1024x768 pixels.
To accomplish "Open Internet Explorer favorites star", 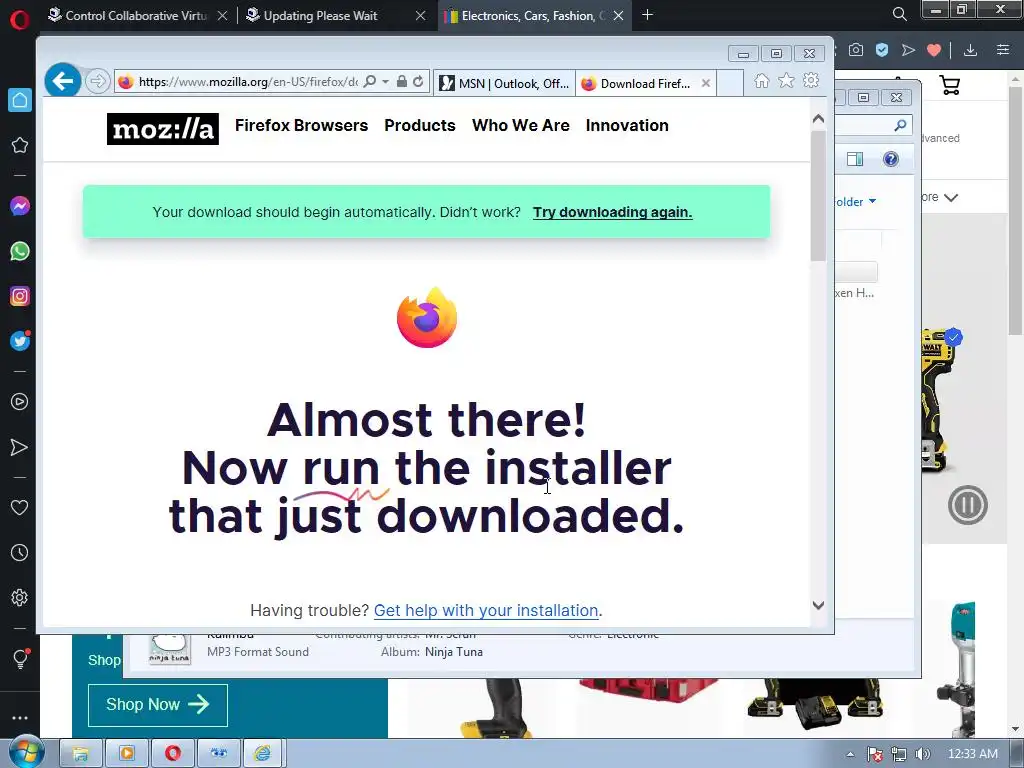I will click(x=786, y=80).
